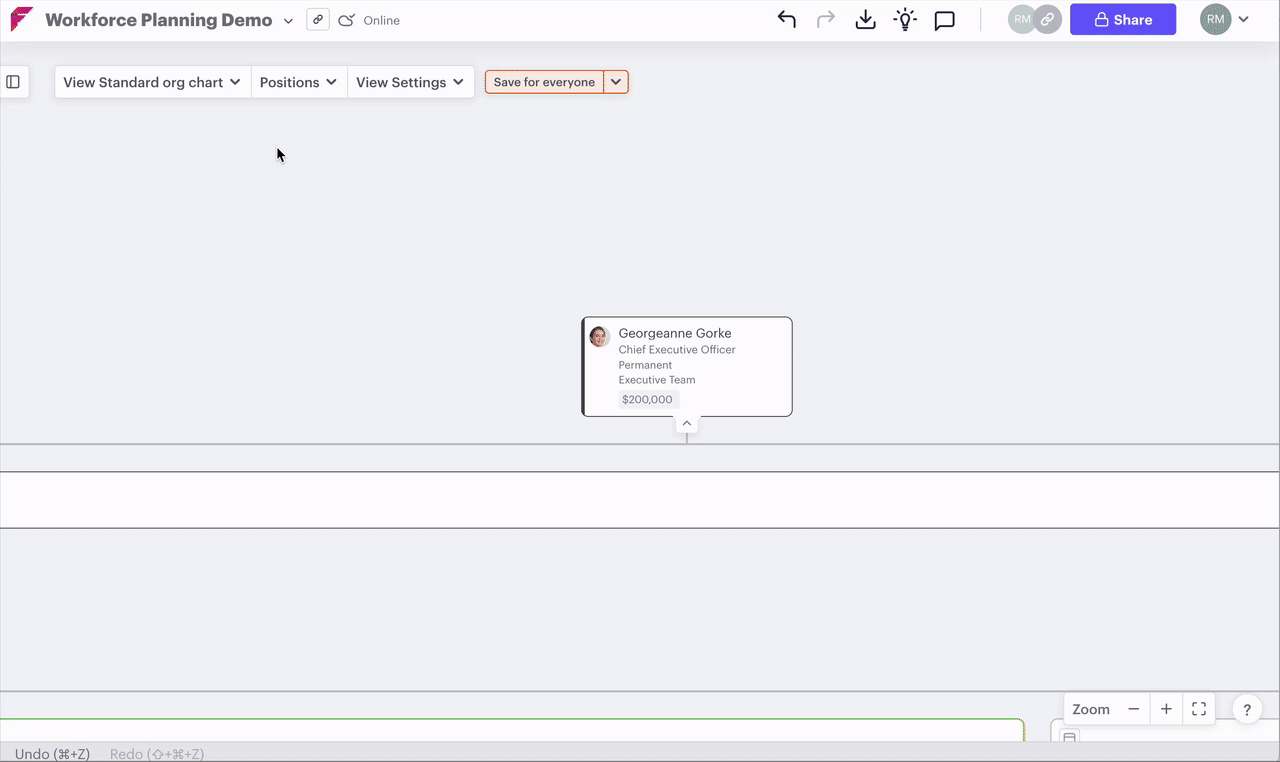Toggle the online status cloud indicator
The height and width of the screenshot is (762, 1280).
point(345,18)
